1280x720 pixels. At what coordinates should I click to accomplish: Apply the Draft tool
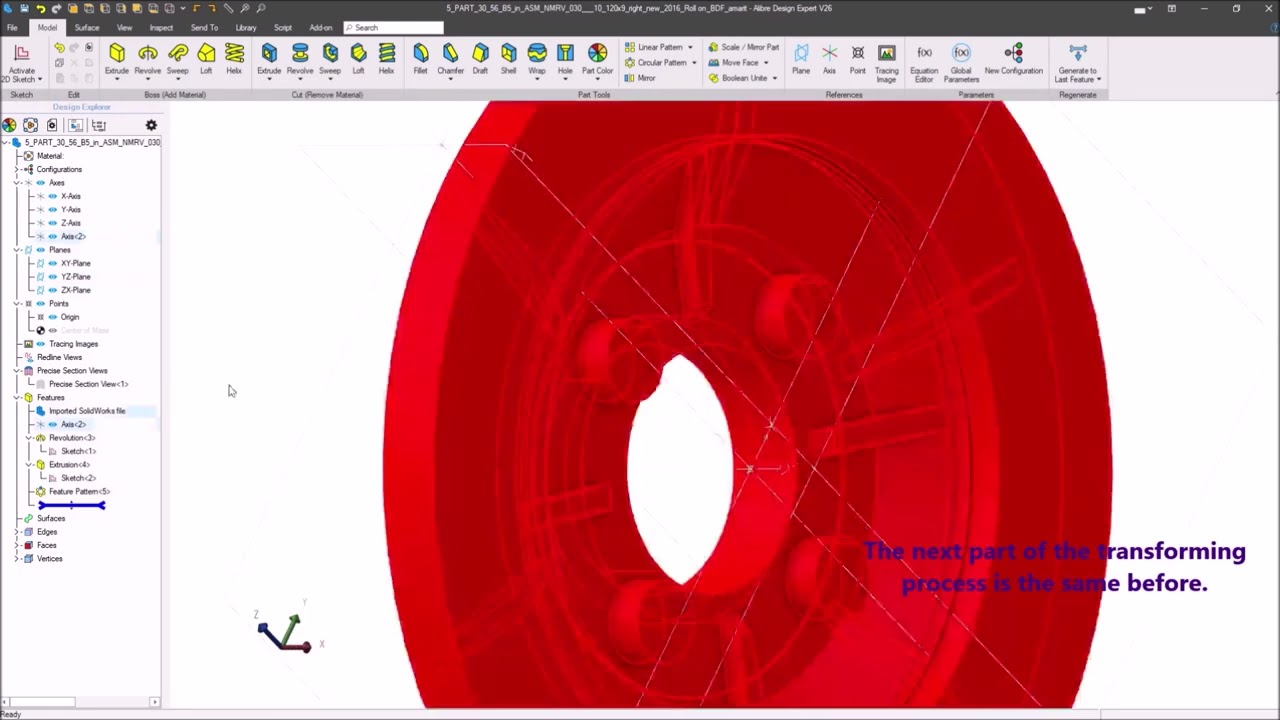(x=481, y=58)
